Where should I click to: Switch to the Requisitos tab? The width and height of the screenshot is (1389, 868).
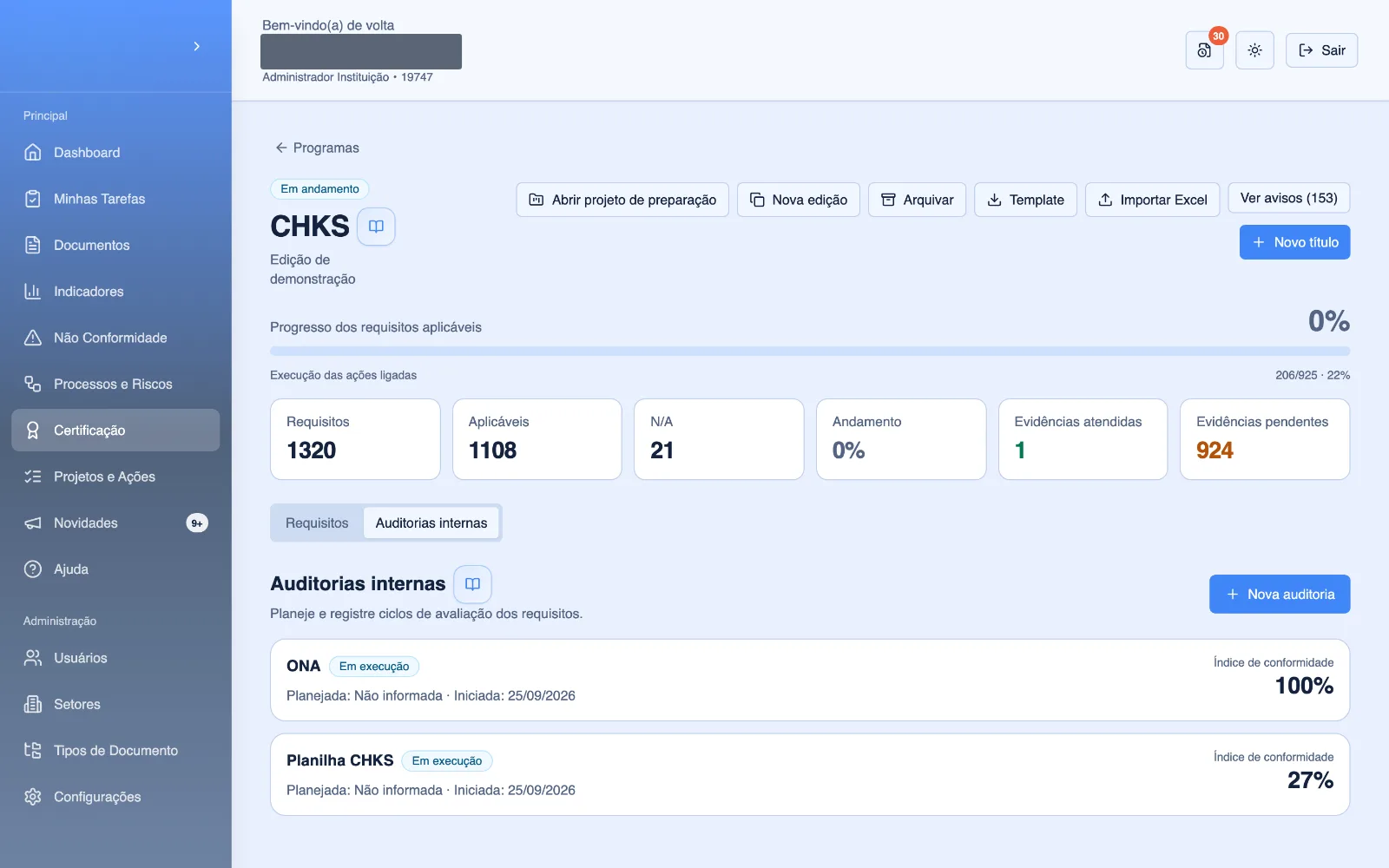pyautogui.click(x=317, y=523)
